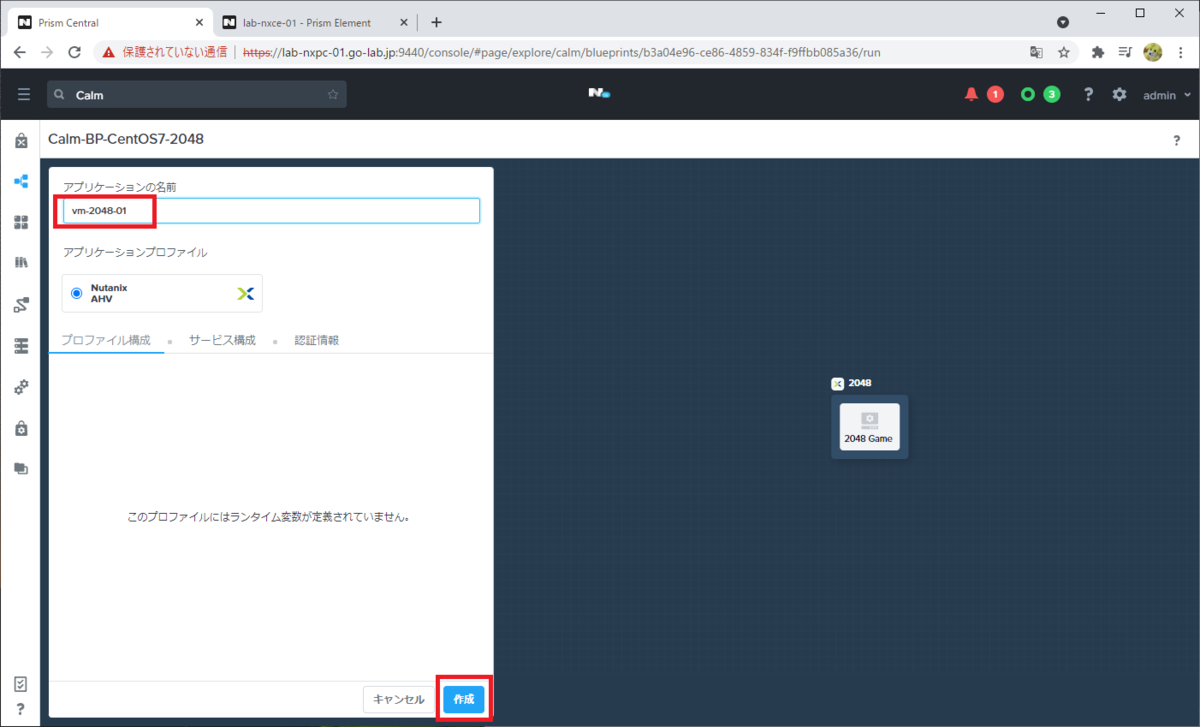Open the task checklist sidebar icon
Screen dimensions: 1200x727
point(21,684)
